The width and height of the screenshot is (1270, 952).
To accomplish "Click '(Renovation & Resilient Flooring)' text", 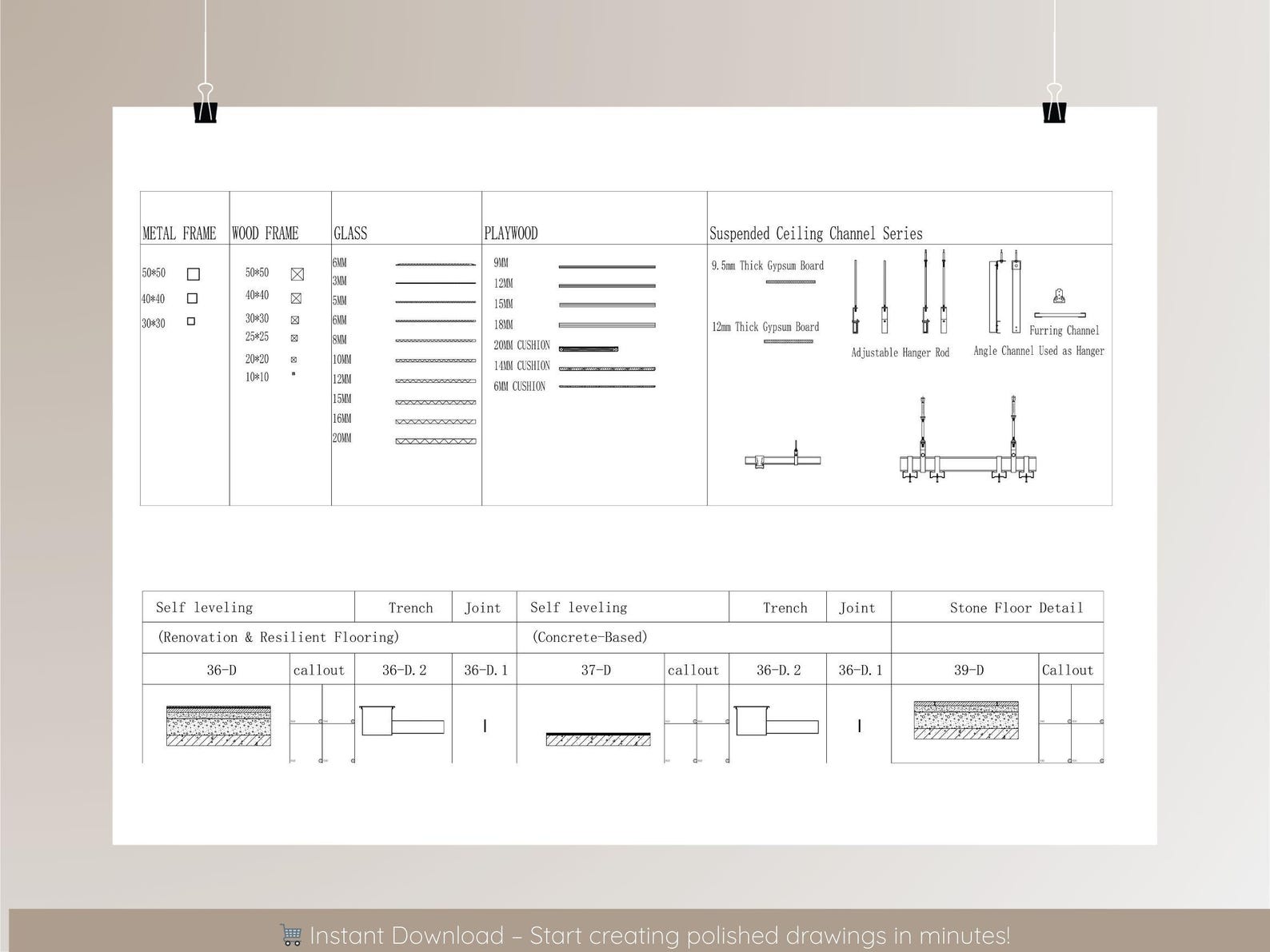I will (278, 637).
